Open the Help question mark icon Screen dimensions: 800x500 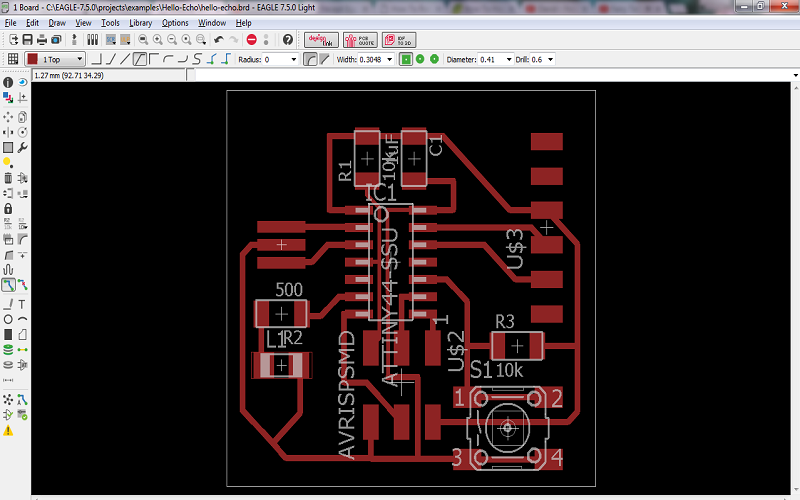coord(288,40)
